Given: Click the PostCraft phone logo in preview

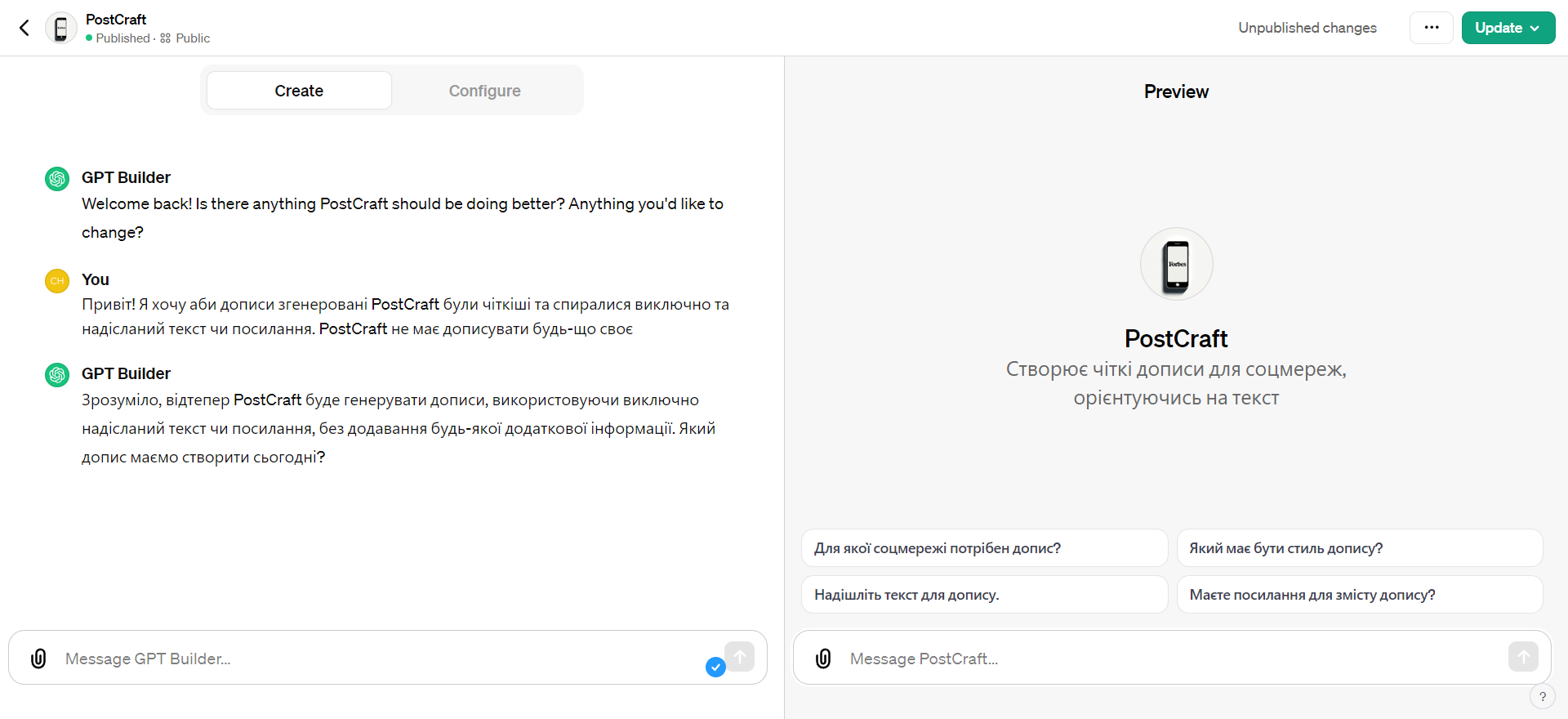Looking at the screenshot, I should tap(1176, 264).
